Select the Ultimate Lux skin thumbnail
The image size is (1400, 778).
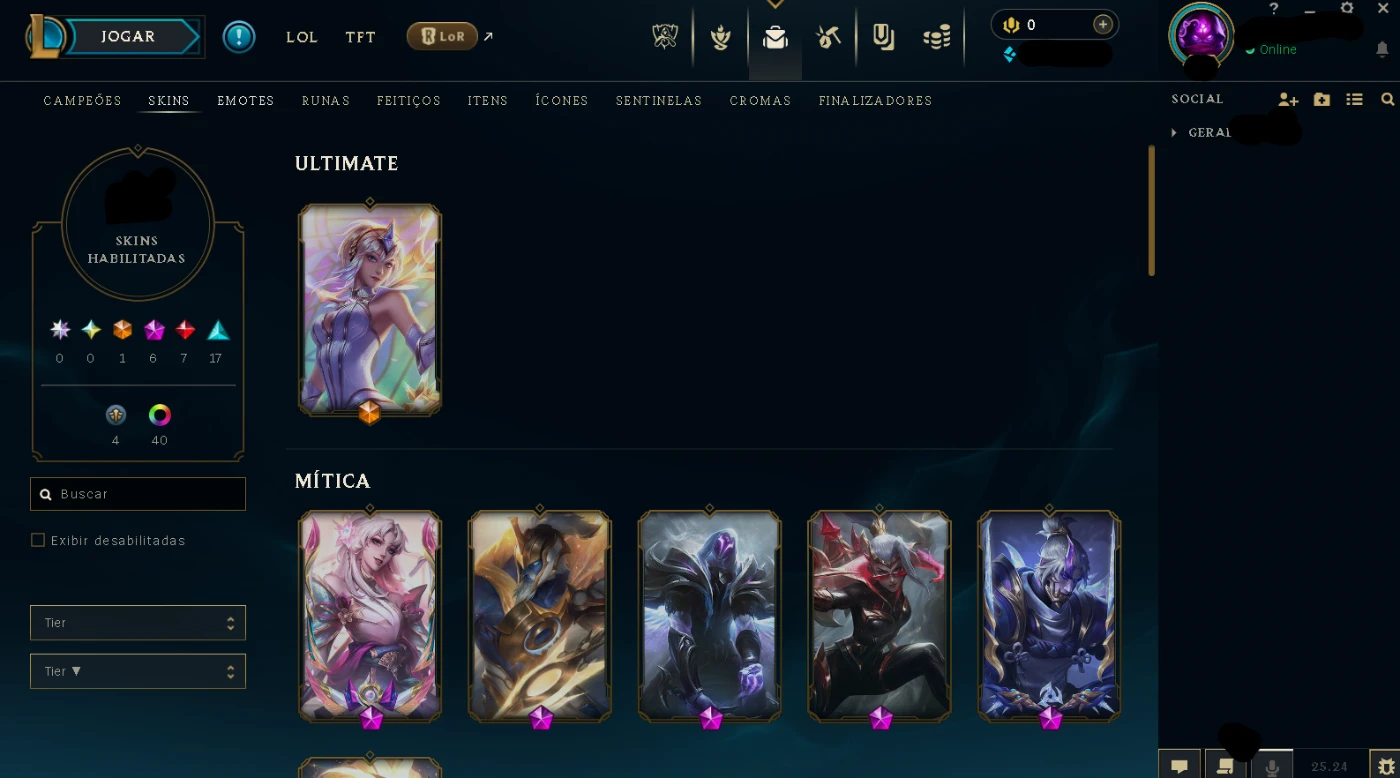[x=370, y=310]
